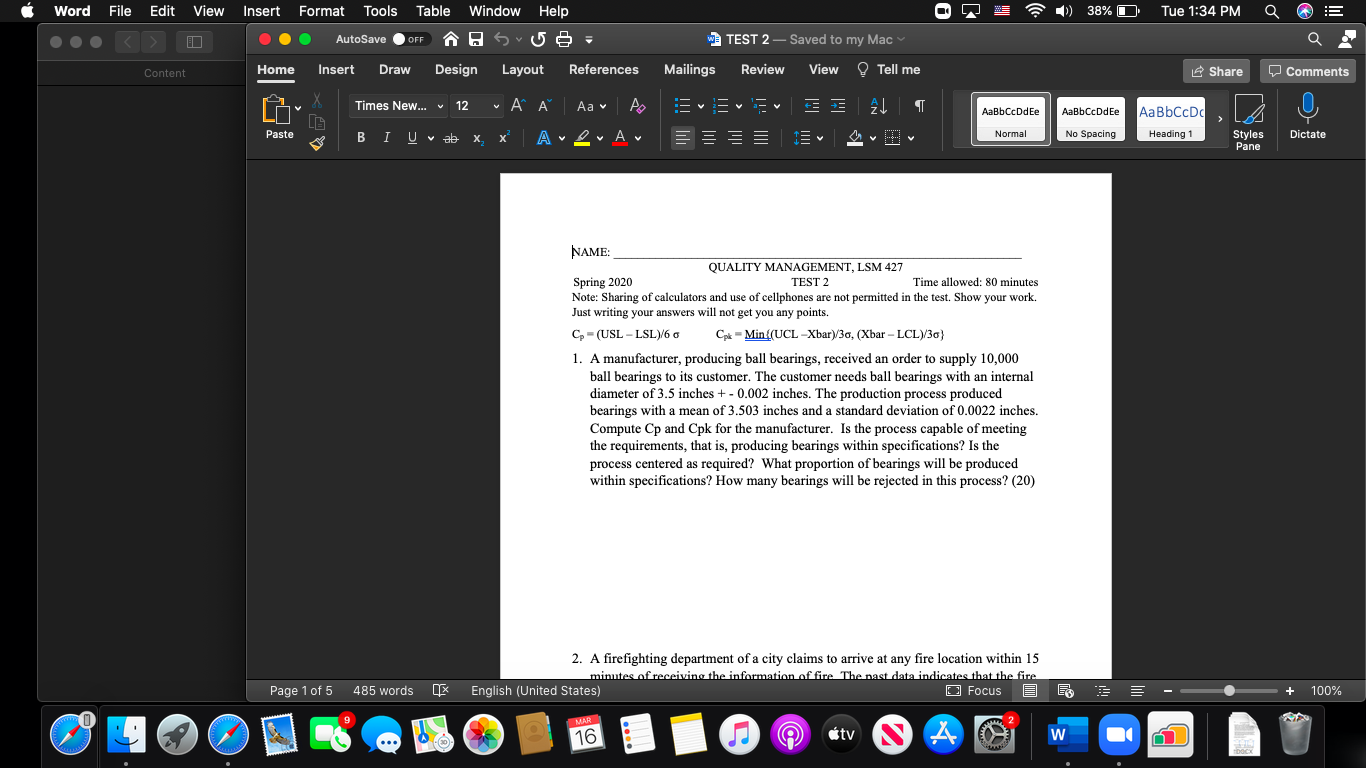The width and height of the screenshot is (1366, 768).
Task: Enable Focus mode in the status bar
Action: click(974, 690)
